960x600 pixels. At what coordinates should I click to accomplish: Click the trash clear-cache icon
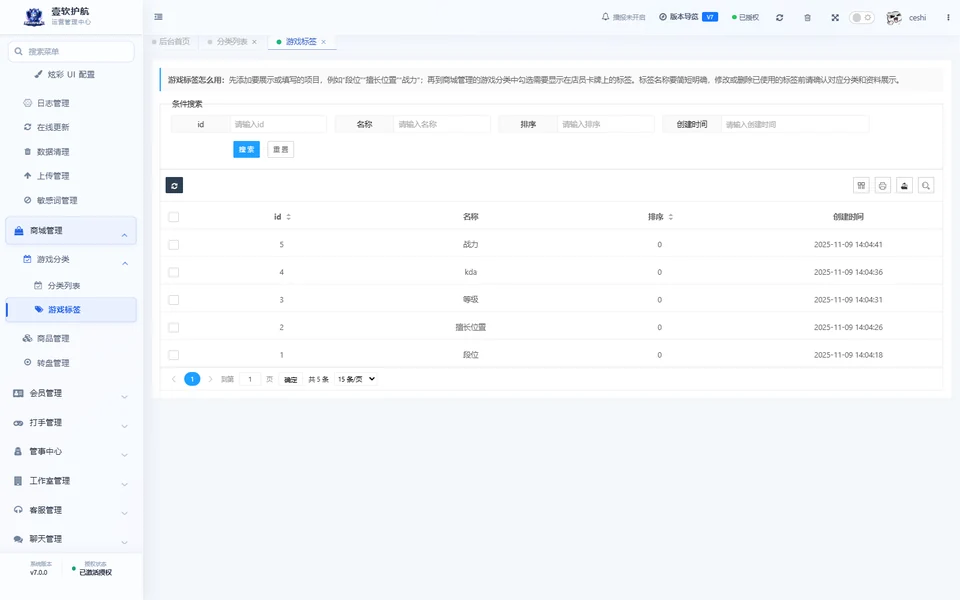coord(807,18)
